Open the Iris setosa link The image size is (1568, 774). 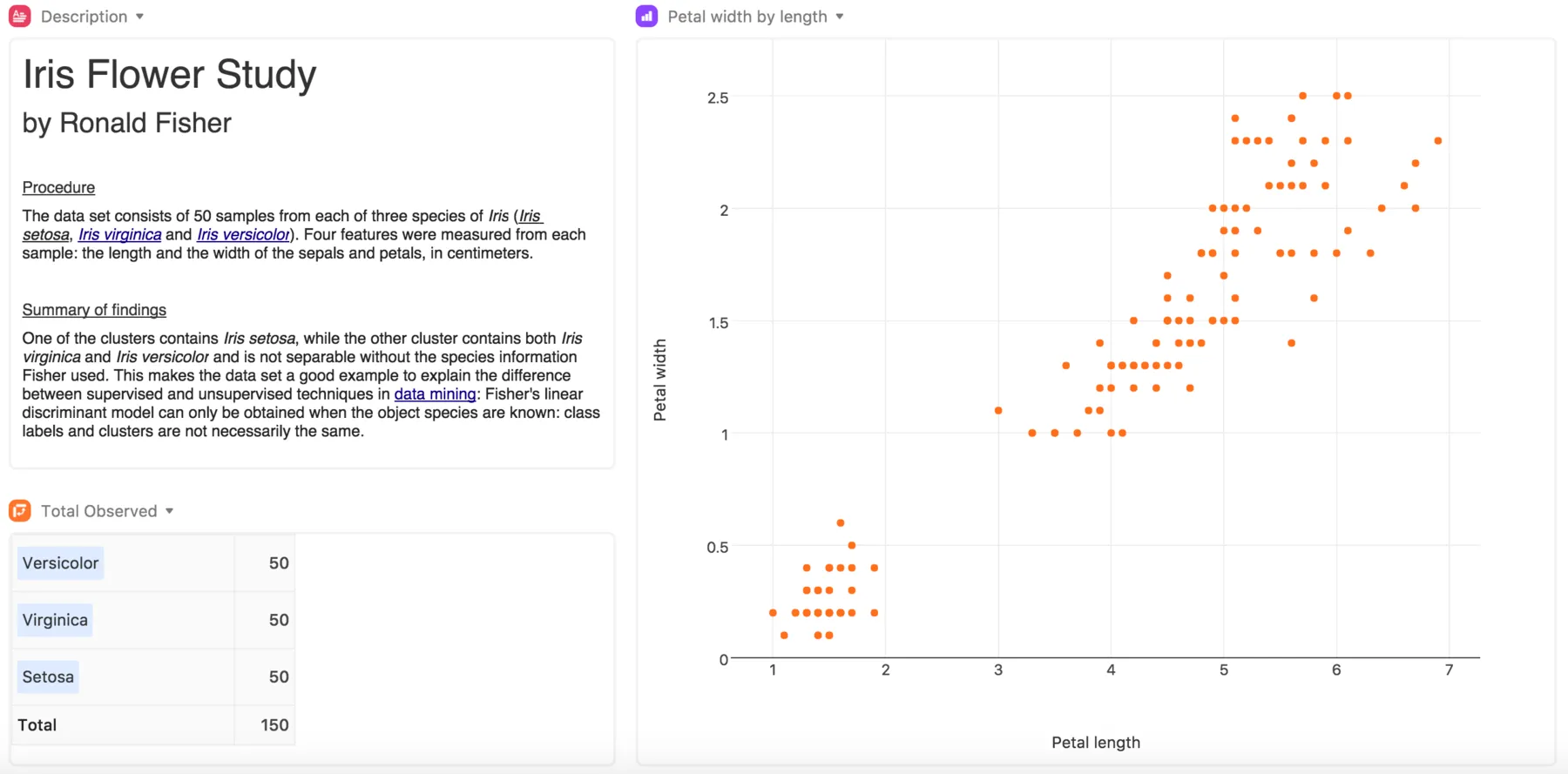[46, 235]
